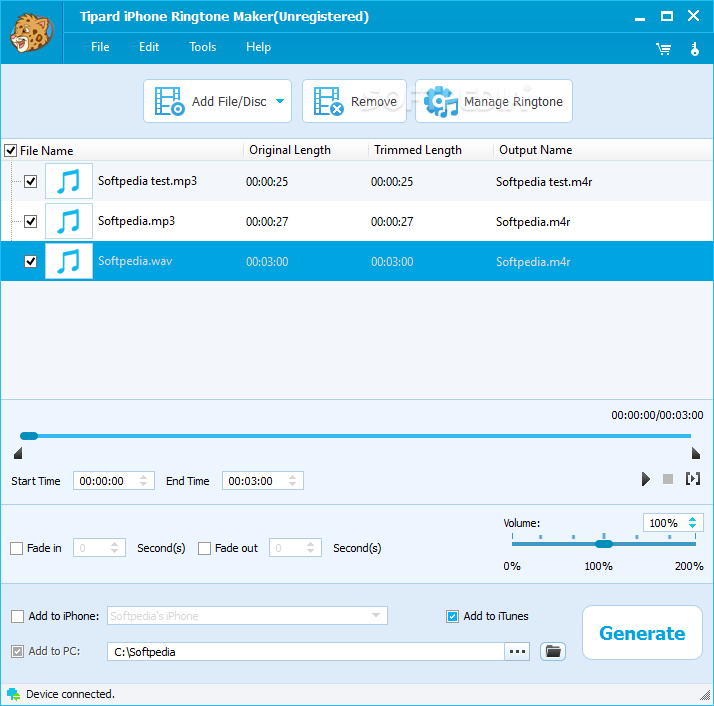Click the register key icon

694,49
